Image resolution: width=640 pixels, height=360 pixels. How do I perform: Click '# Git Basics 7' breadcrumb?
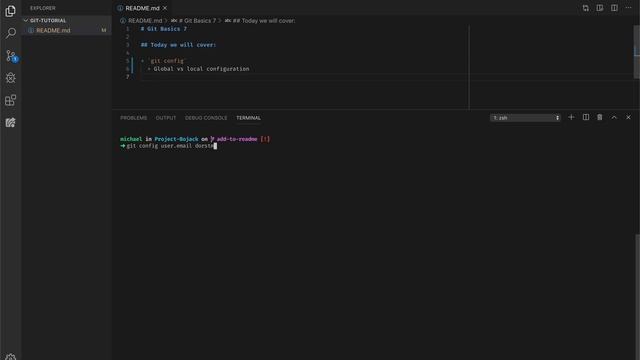pos(197,20)
